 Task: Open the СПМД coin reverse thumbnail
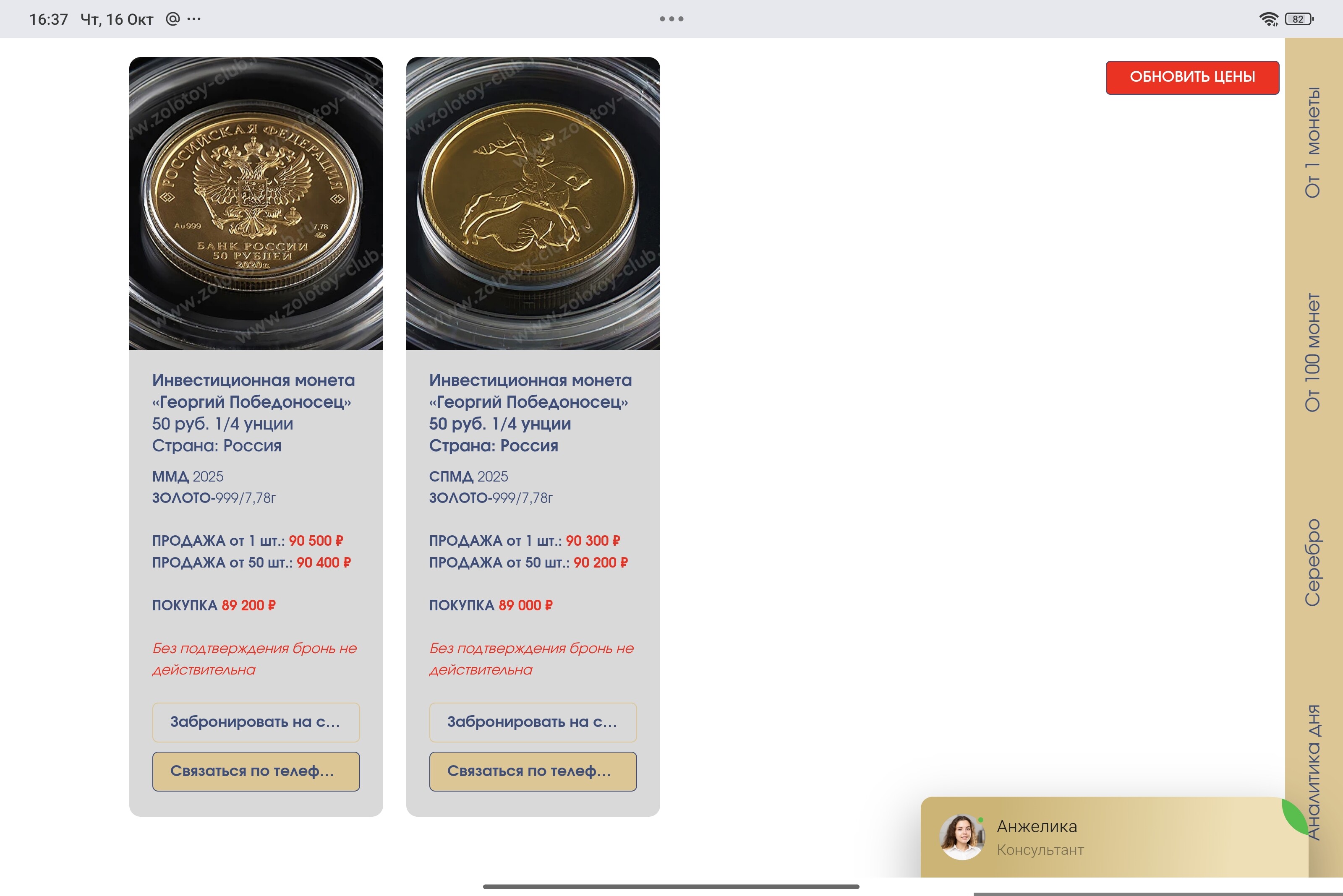533,203
